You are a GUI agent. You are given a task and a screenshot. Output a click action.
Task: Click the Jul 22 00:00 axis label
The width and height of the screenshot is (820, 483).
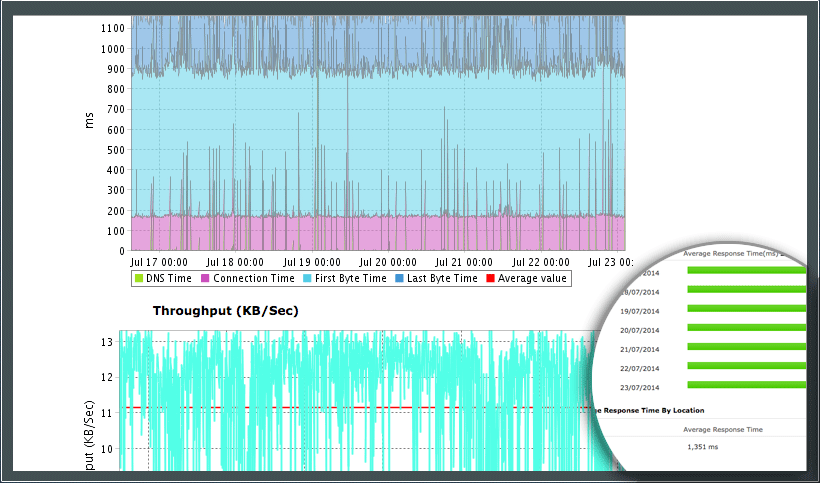[541, 262]
